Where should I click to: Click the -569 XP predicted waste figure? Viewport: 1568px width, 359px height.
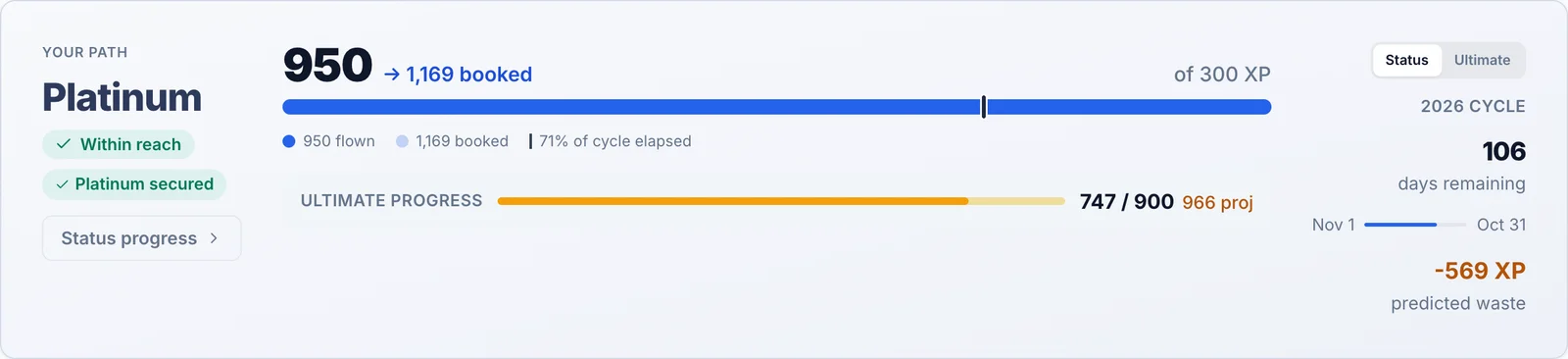pyautogui.click(x=1480, y=271)
